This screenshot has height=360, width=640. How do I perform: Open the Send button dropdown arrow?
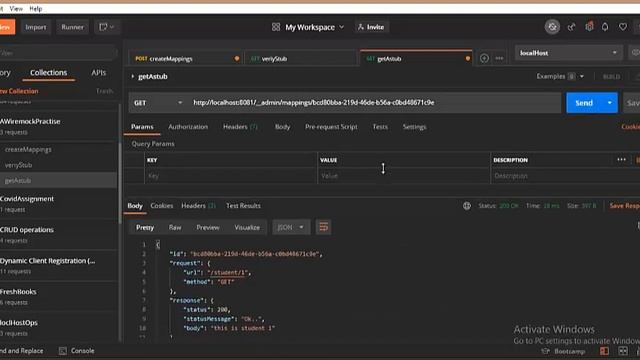coord(610,103)
